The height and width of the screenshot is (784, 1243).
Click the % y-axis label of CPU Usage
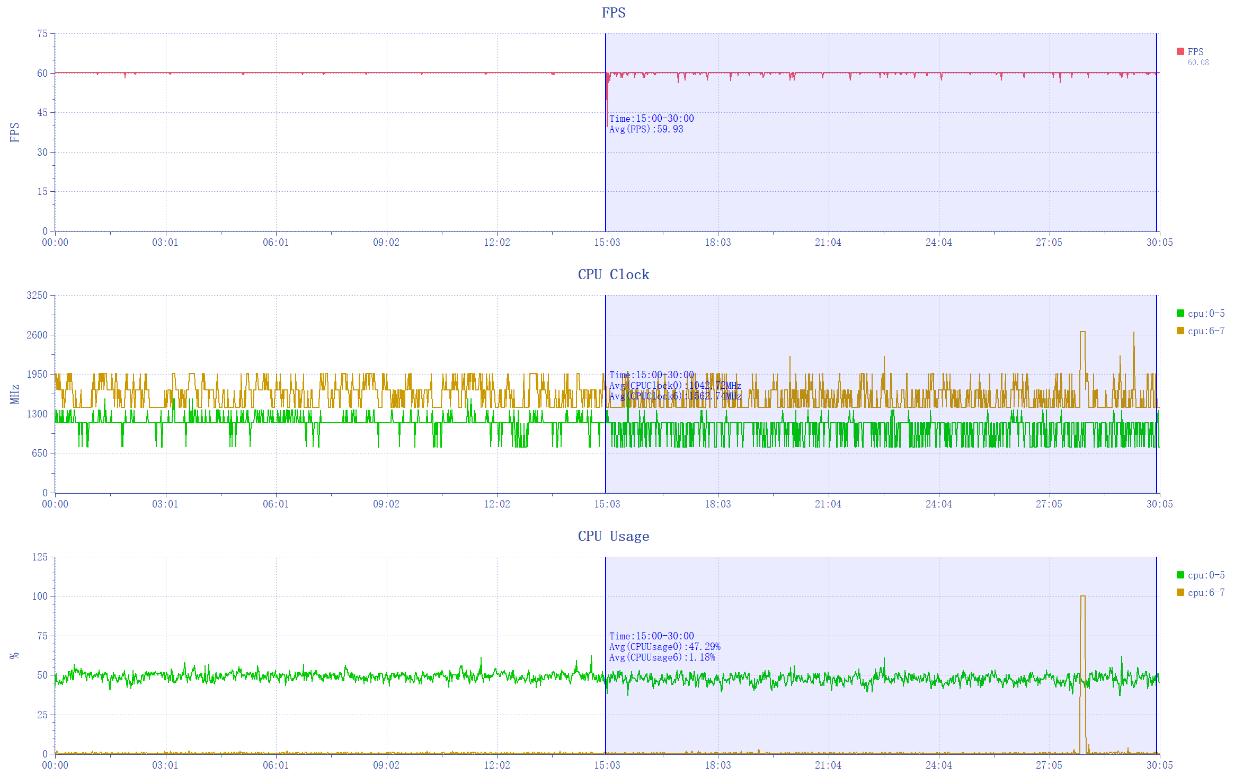pyautogui.click(x=14, y=656)
